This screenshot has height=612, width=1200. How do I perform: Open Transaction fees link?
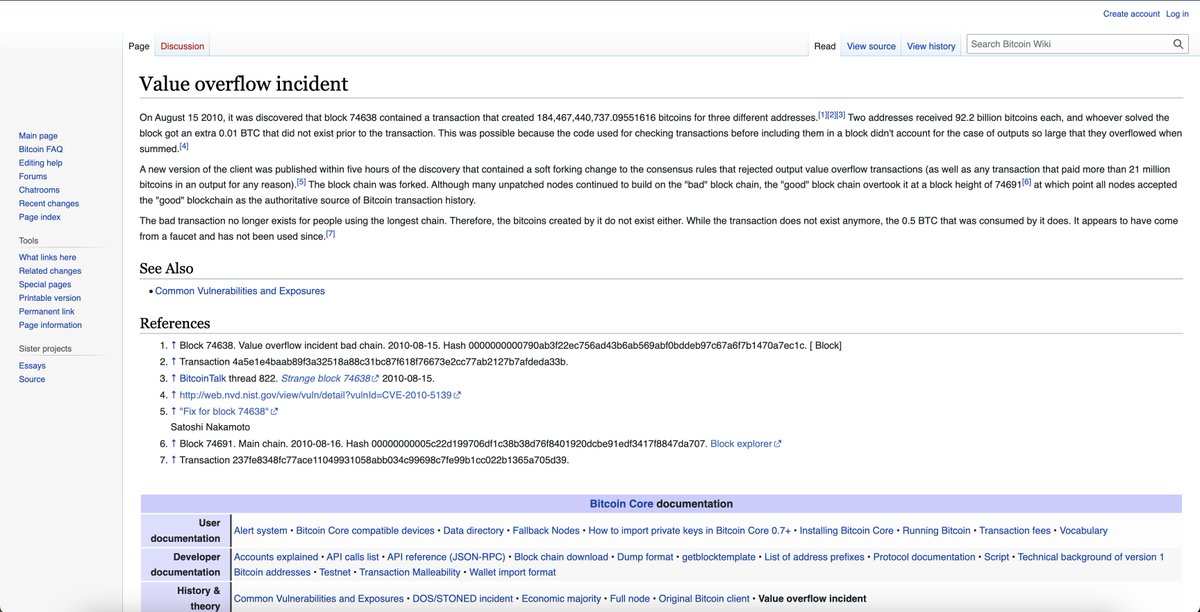1015,530
